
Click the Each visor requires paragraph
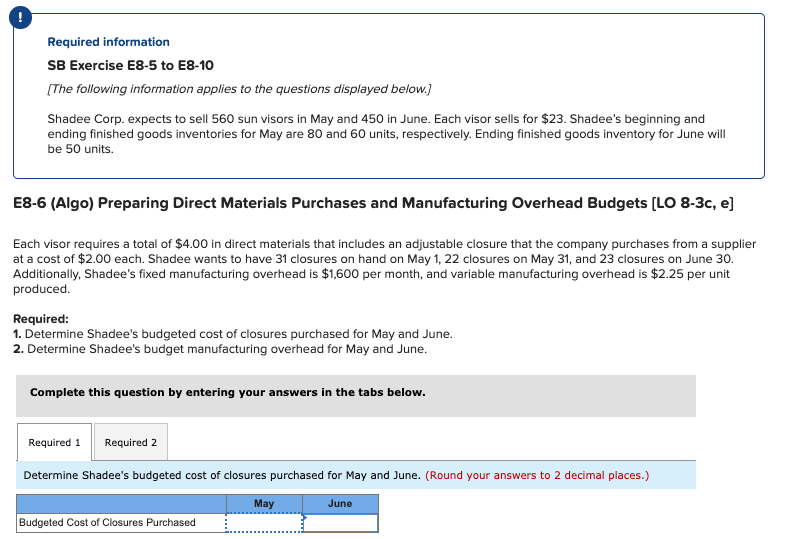click(x=384, y=266)
